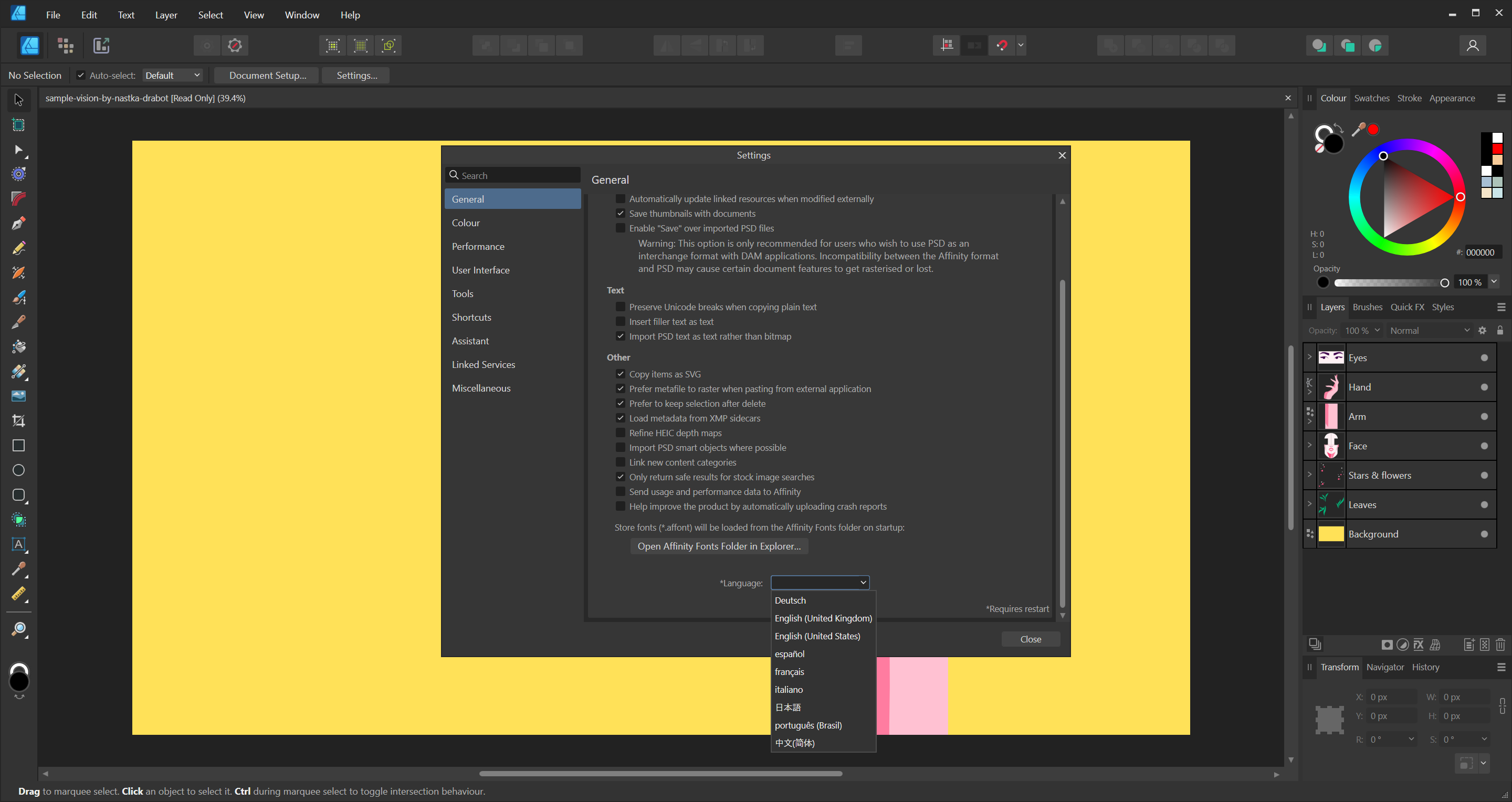Uncheck Copy items as SVG

(621, 374)
